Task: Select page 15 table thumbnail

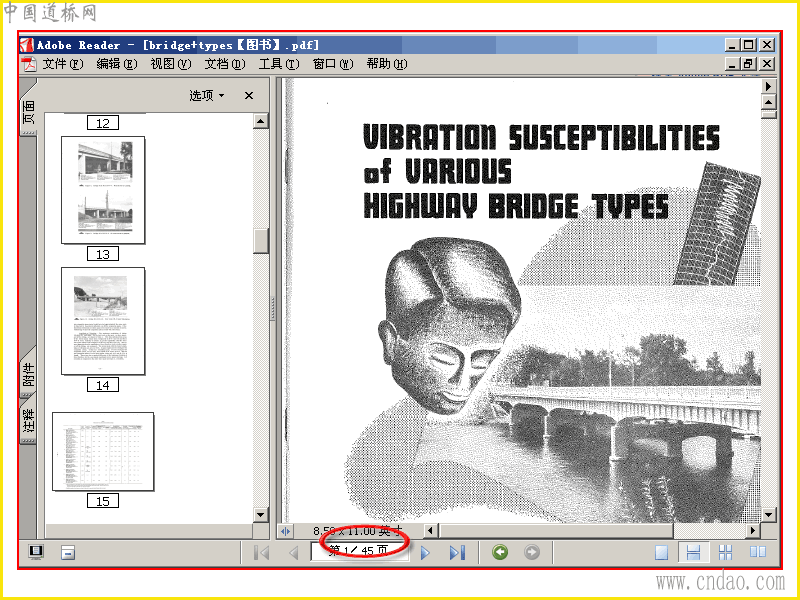Action: tap(103, 452)
